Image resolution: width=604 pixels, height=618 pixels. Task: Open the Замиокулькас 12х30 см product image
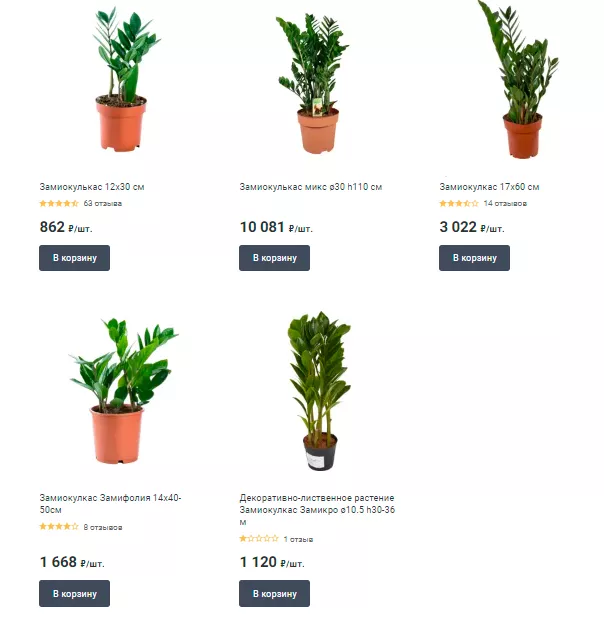121,80
